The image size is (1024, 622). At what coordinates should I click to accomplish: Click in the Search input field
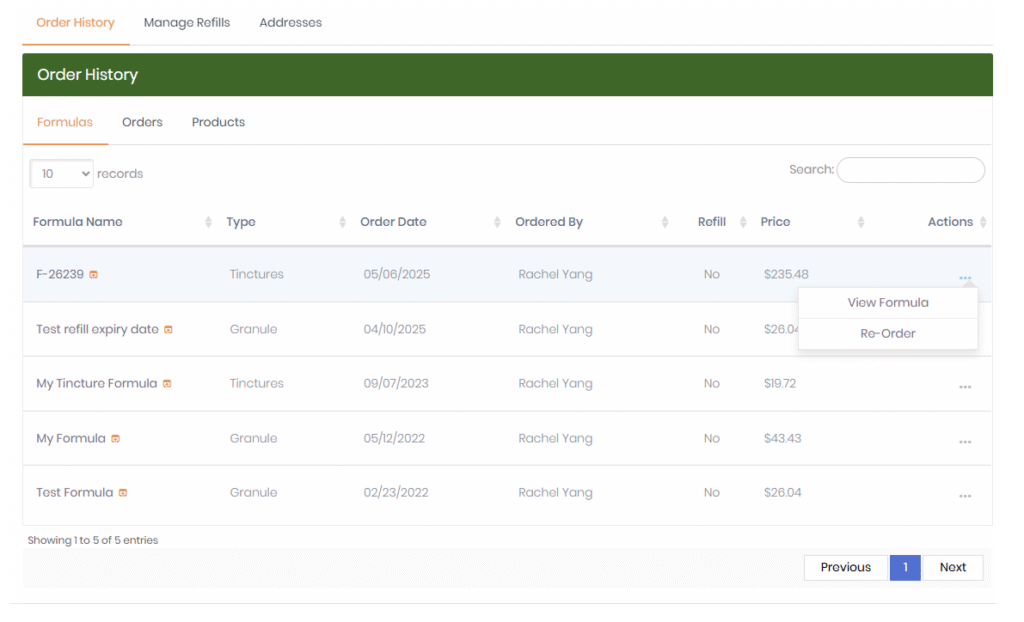(910, 171)
